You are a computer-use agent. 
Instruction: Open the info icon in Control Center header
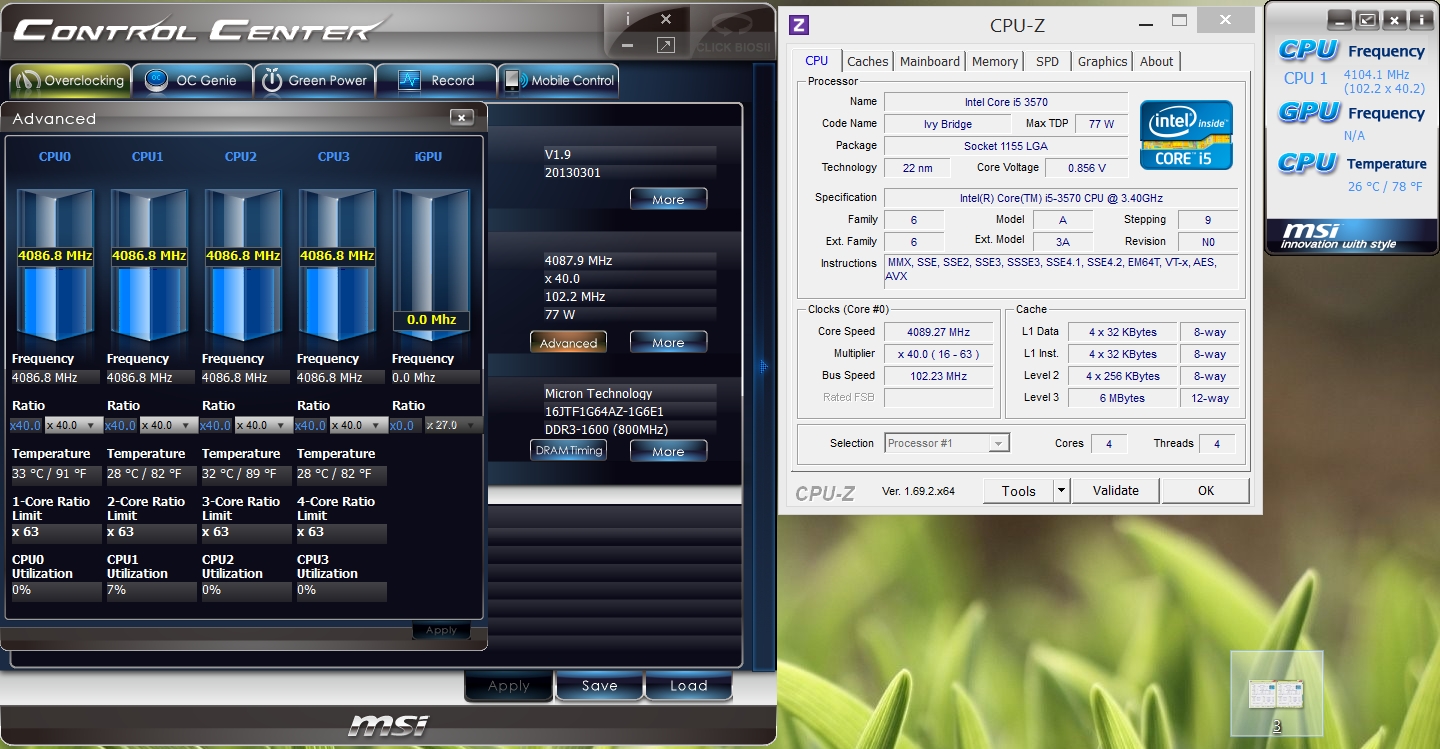coord(627,18)
